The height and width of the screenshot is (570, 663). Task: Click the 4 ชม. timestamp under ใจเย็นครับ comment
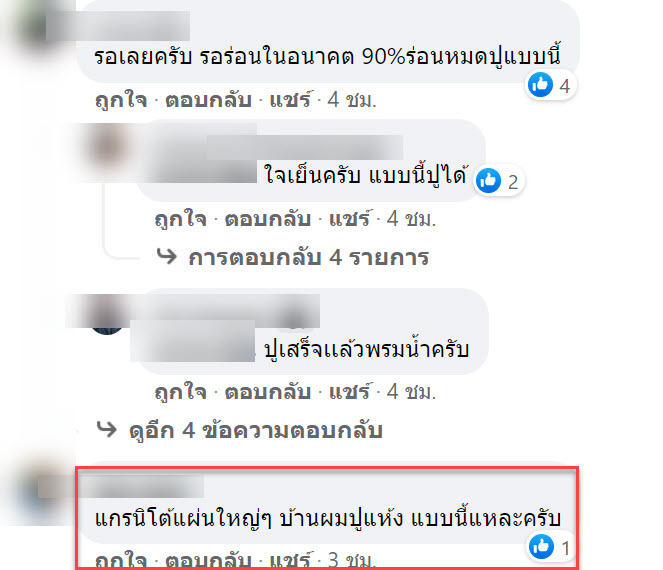[x=411, y=219]
